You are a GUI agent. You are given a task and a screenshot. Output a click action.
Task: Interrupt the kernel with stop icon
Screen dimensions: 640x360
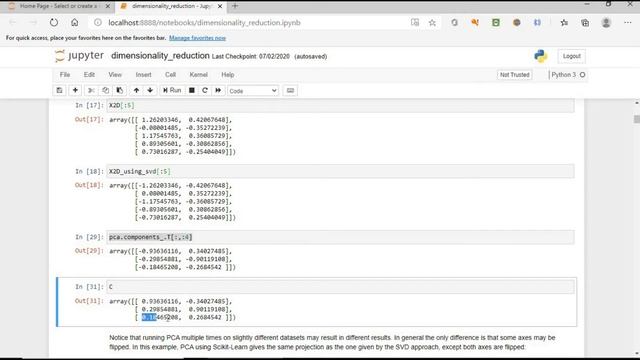tap(191, 90)
